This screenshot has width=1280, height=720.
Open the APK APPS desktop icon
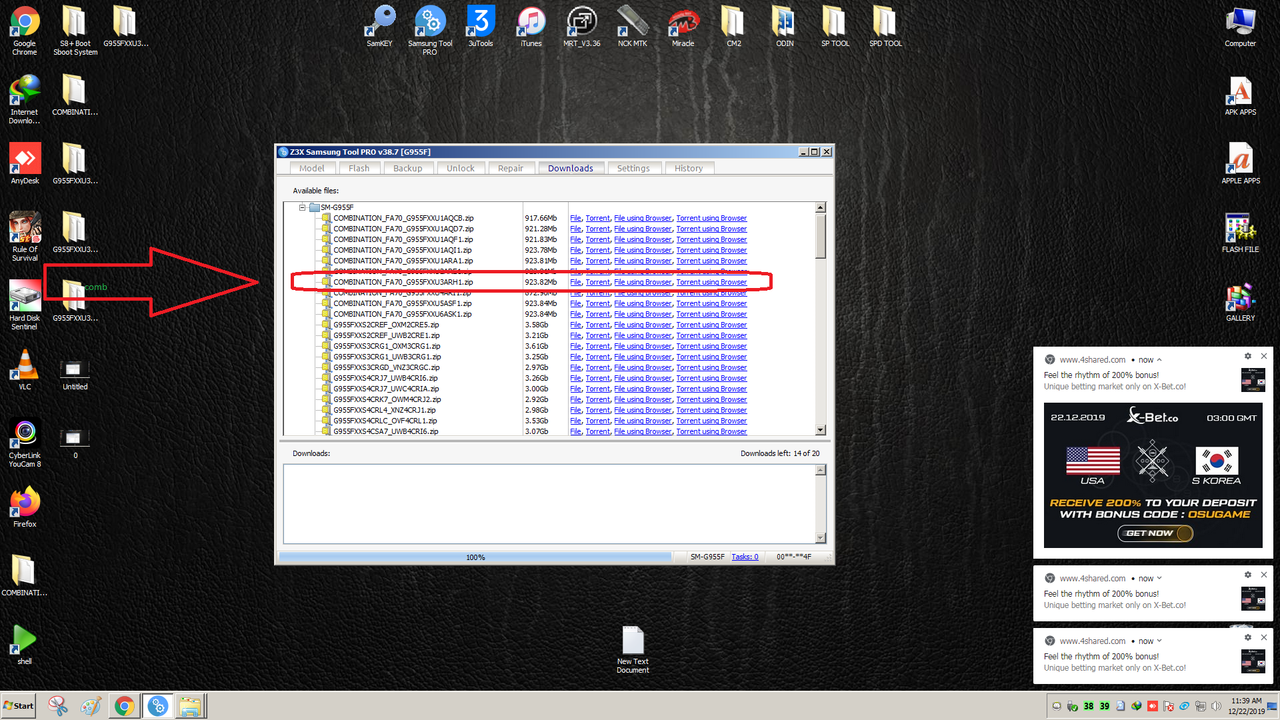click(x=1240, y=96)
